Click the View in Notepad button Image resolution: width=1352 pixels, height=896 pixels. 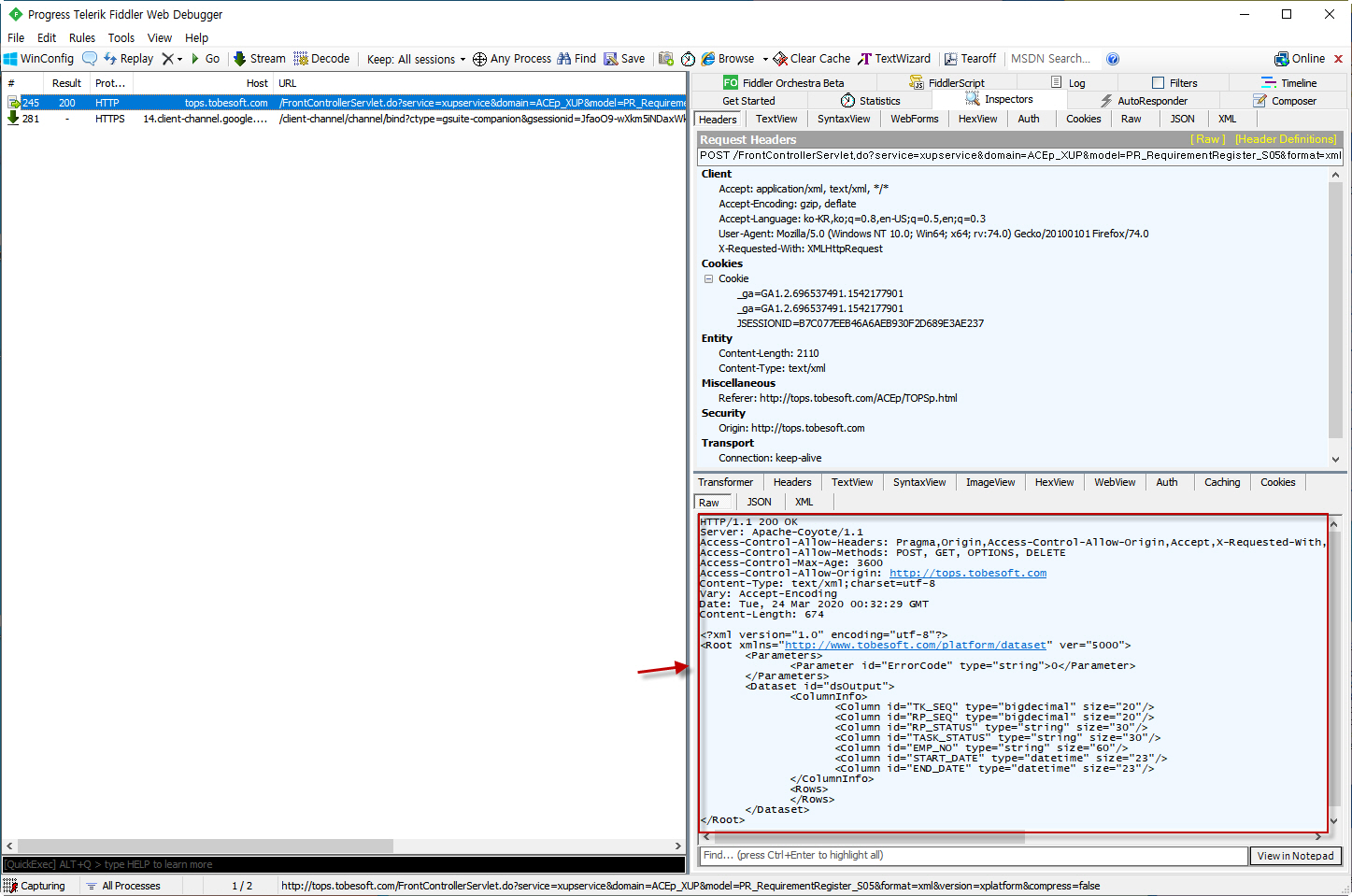coord(1295,855)
